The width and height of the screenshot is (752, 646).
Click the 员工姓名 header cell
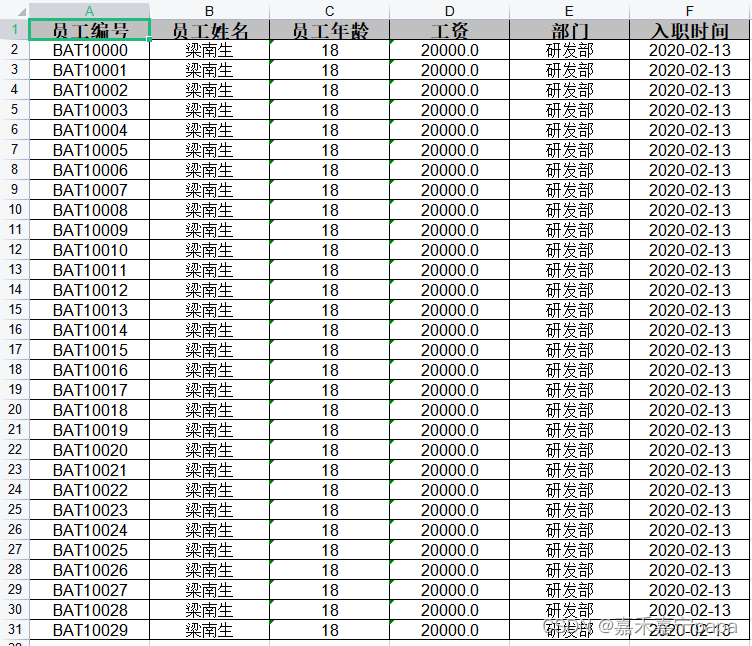pos(210,30)
